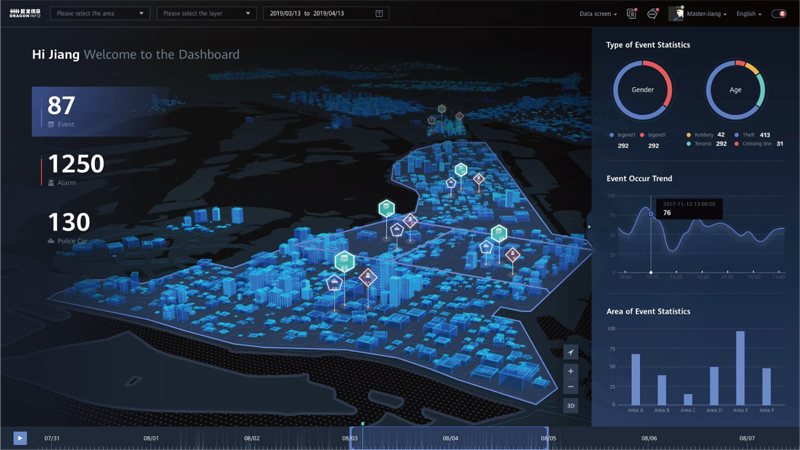Select the 87 Event statistics card
800x450 pixels.
click(x=91, y=110)
